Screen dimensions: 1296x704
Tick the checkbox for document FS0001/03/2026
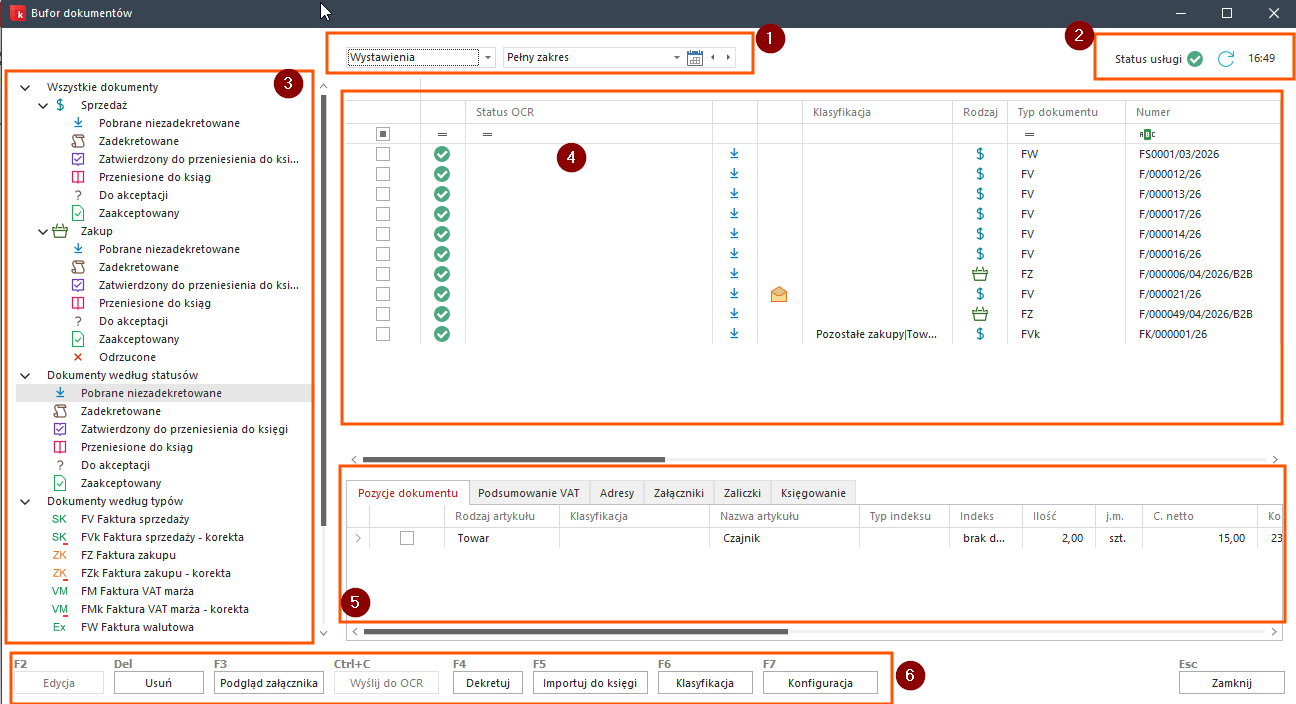point(383,154)
